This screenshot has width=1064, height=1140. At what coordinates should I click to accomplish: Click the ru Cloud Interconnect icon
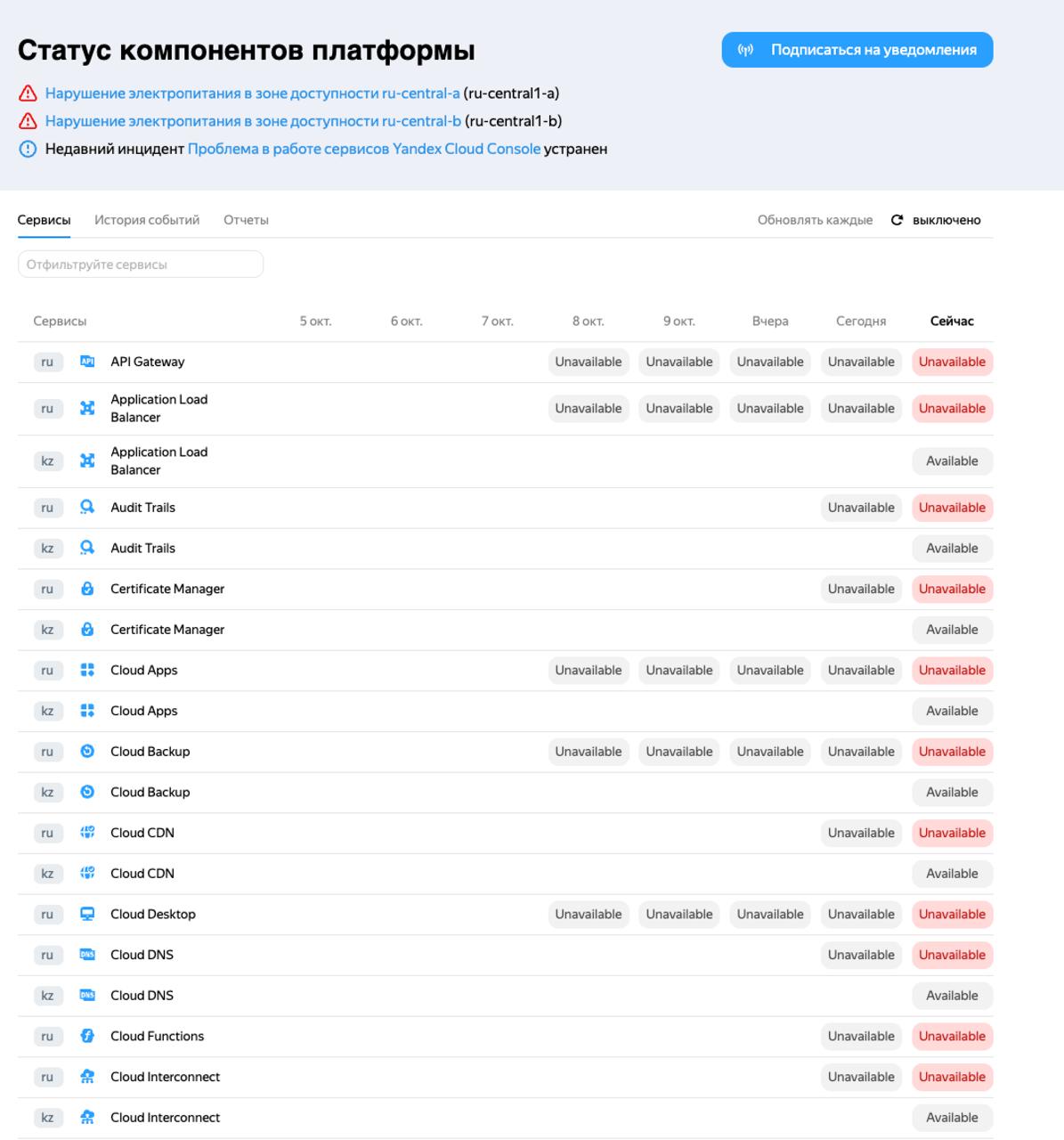pyautogui.click(x=87, y=1077)
